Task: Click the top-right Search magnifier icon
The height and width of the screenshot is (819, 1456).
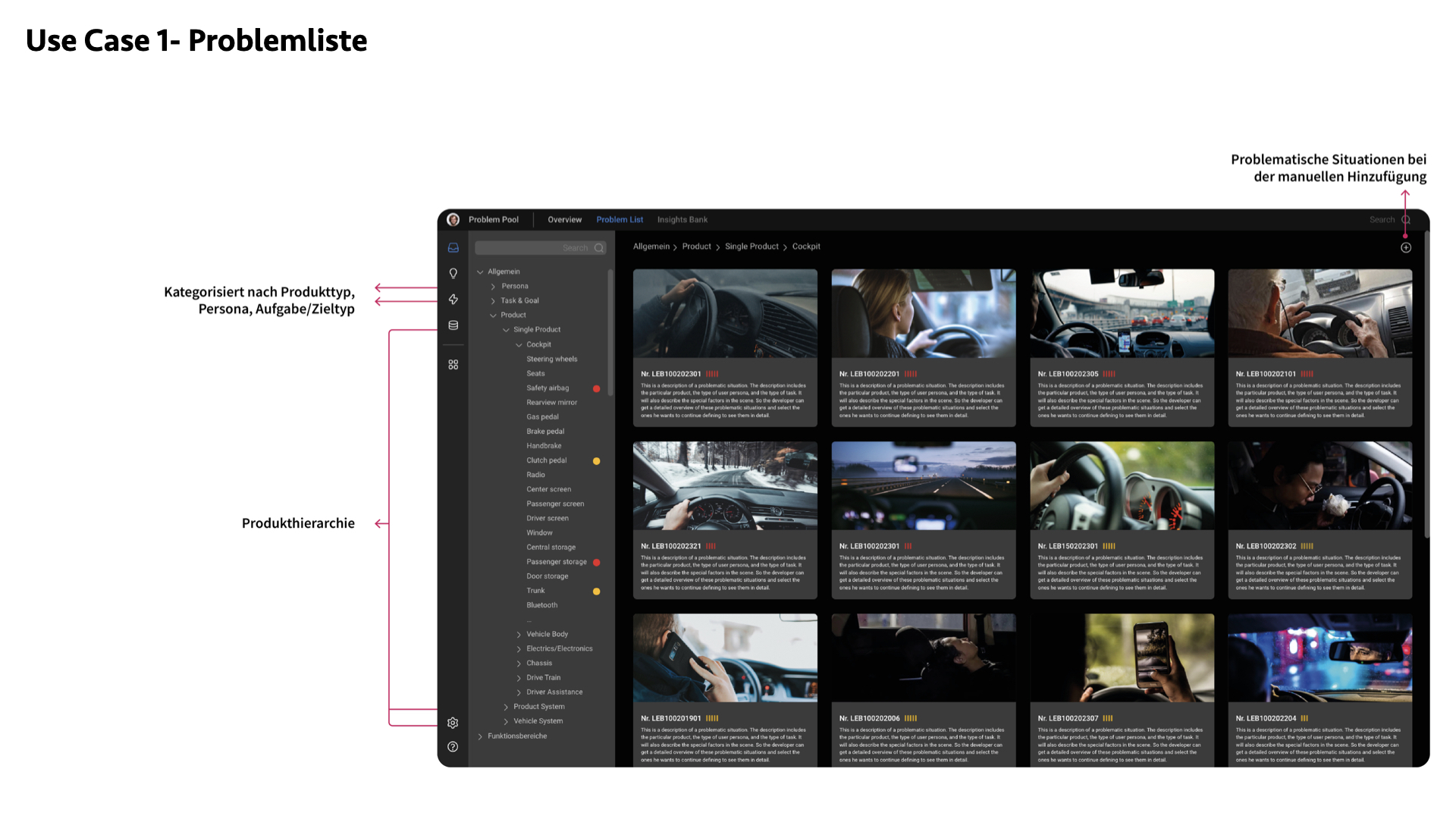Action: point(1406,220)
